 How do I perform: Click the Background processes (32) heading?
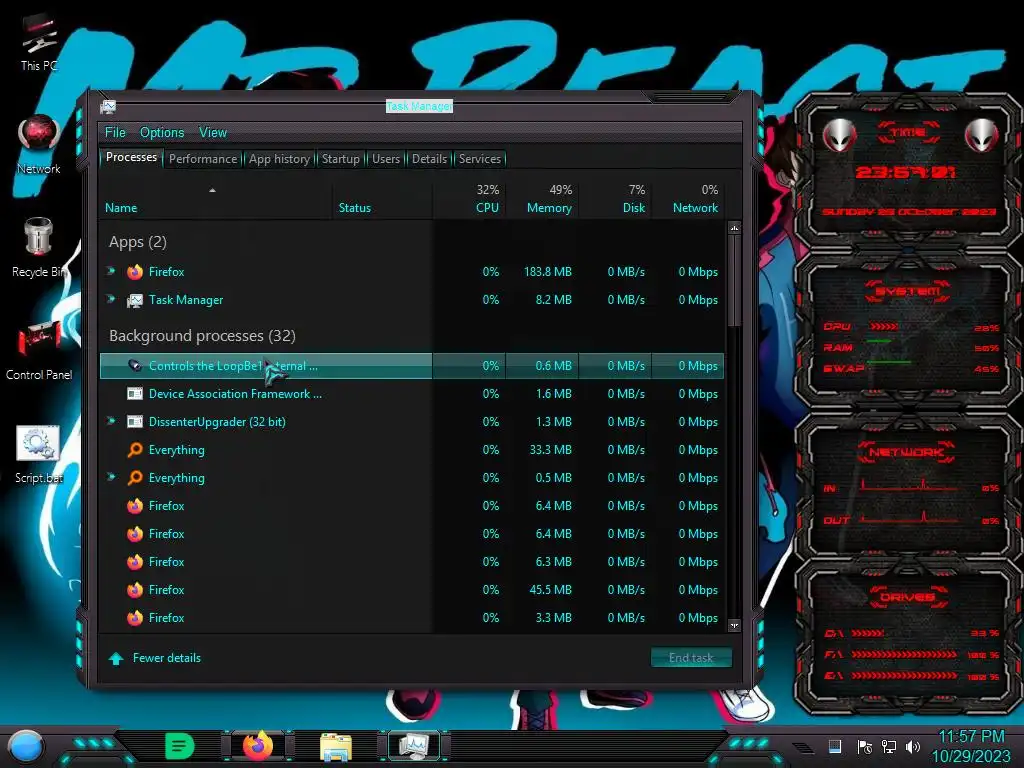[x=202, y=336]
